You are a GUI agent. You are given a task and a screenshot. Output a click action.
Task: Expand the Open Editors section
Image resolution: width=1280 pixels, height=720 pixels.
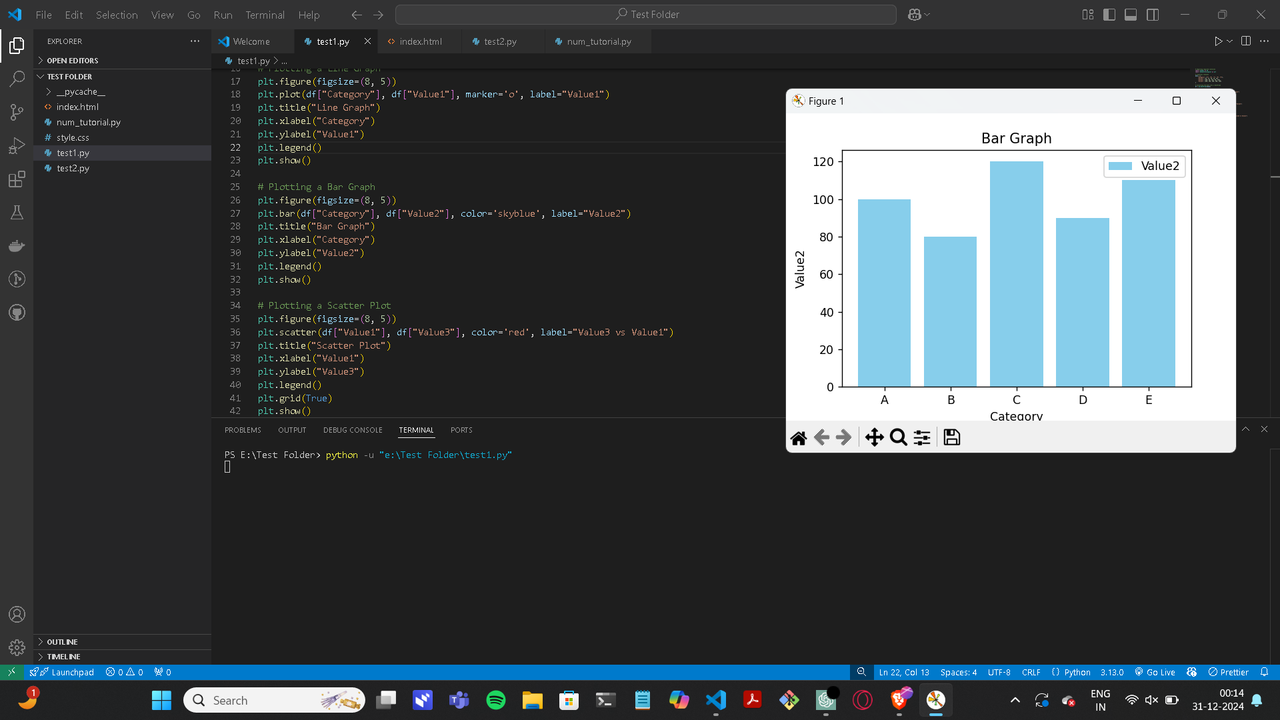pyautogui.click(x=122, y=61)
